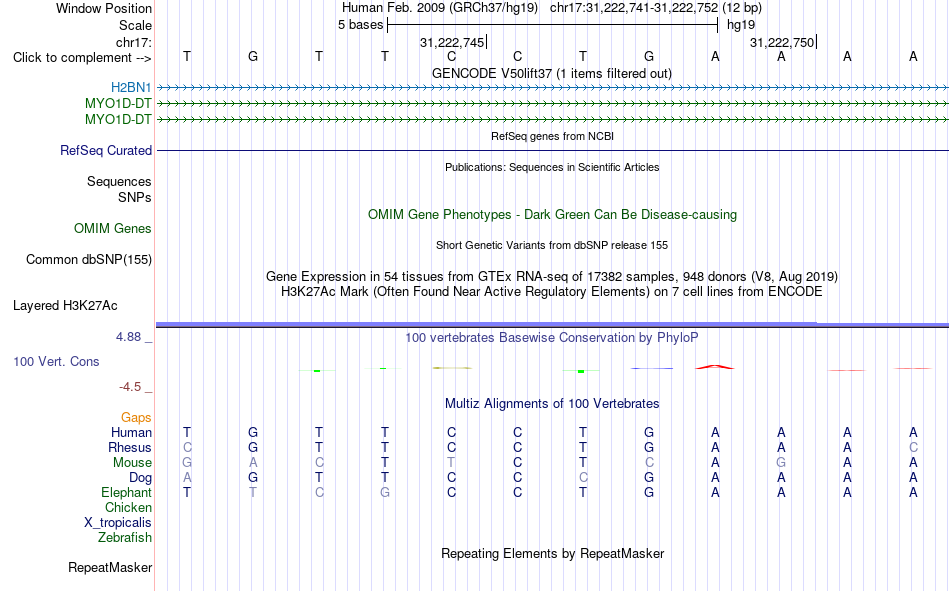Image resolution: width=950 pixels, height=591 pixels.
Task: Open the Sequences track label
Action: (119, 181)
